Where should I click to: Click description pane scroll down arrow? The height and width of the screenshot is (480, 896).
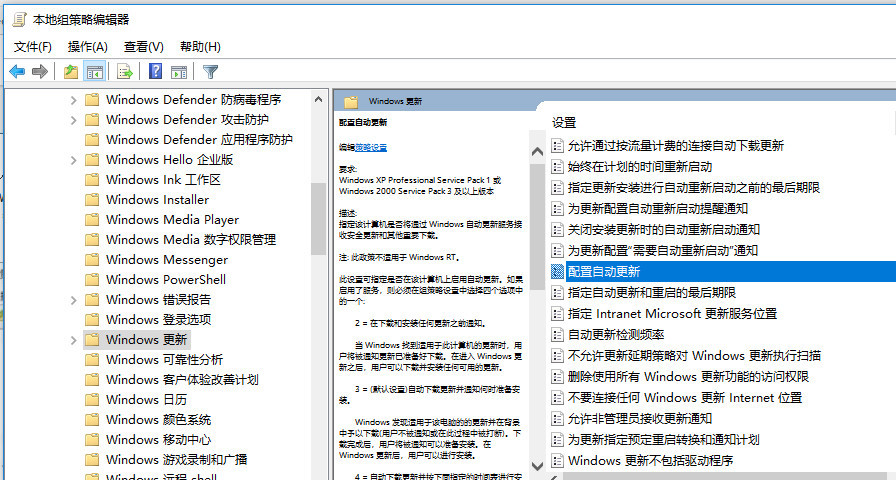pos(537,466)
